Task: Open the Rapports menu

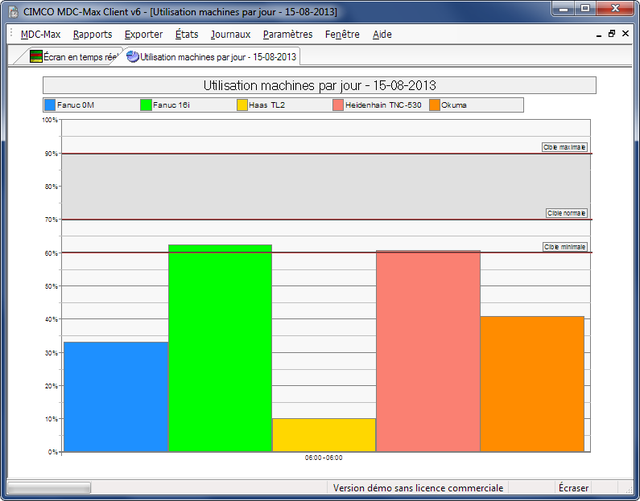Action: point(92,34)
